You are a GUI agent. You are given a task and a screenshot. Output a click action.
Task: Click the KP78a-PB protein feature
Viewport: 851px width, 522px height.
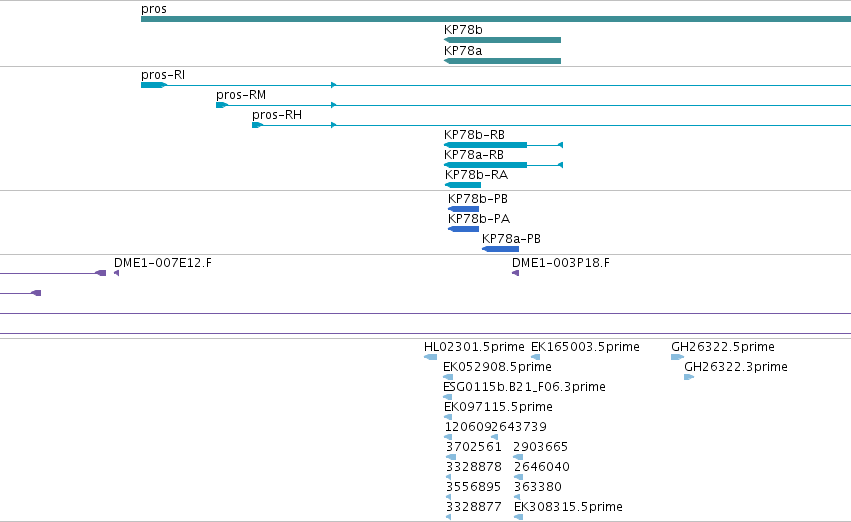(x=500, y=249)
